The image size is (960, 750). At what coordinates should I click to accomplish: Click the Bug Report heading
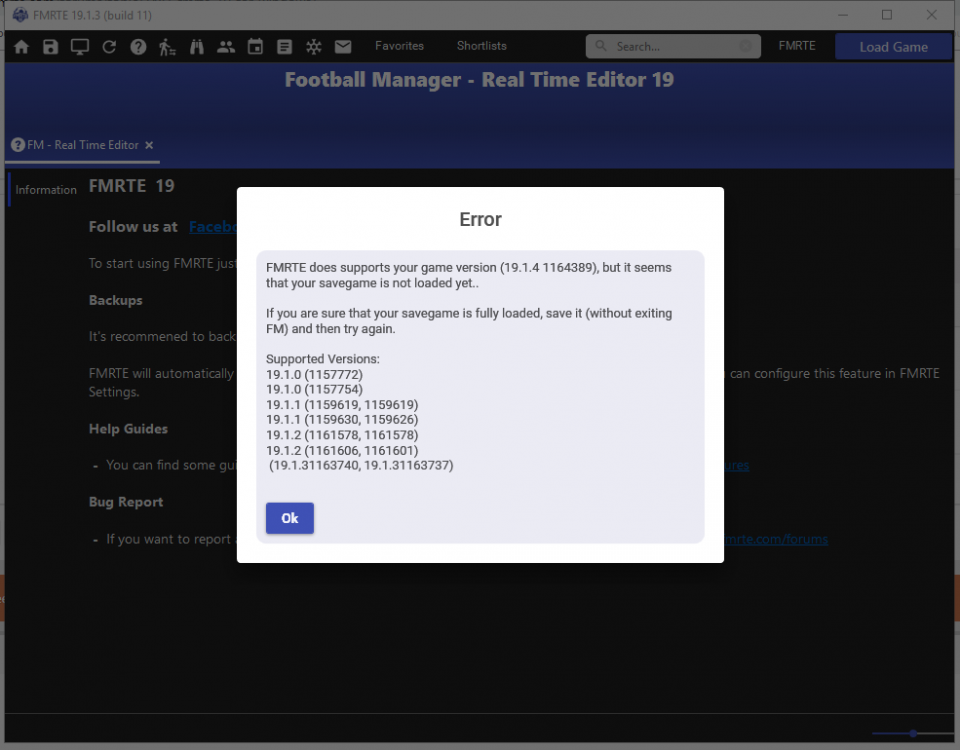tap(126, 502)
